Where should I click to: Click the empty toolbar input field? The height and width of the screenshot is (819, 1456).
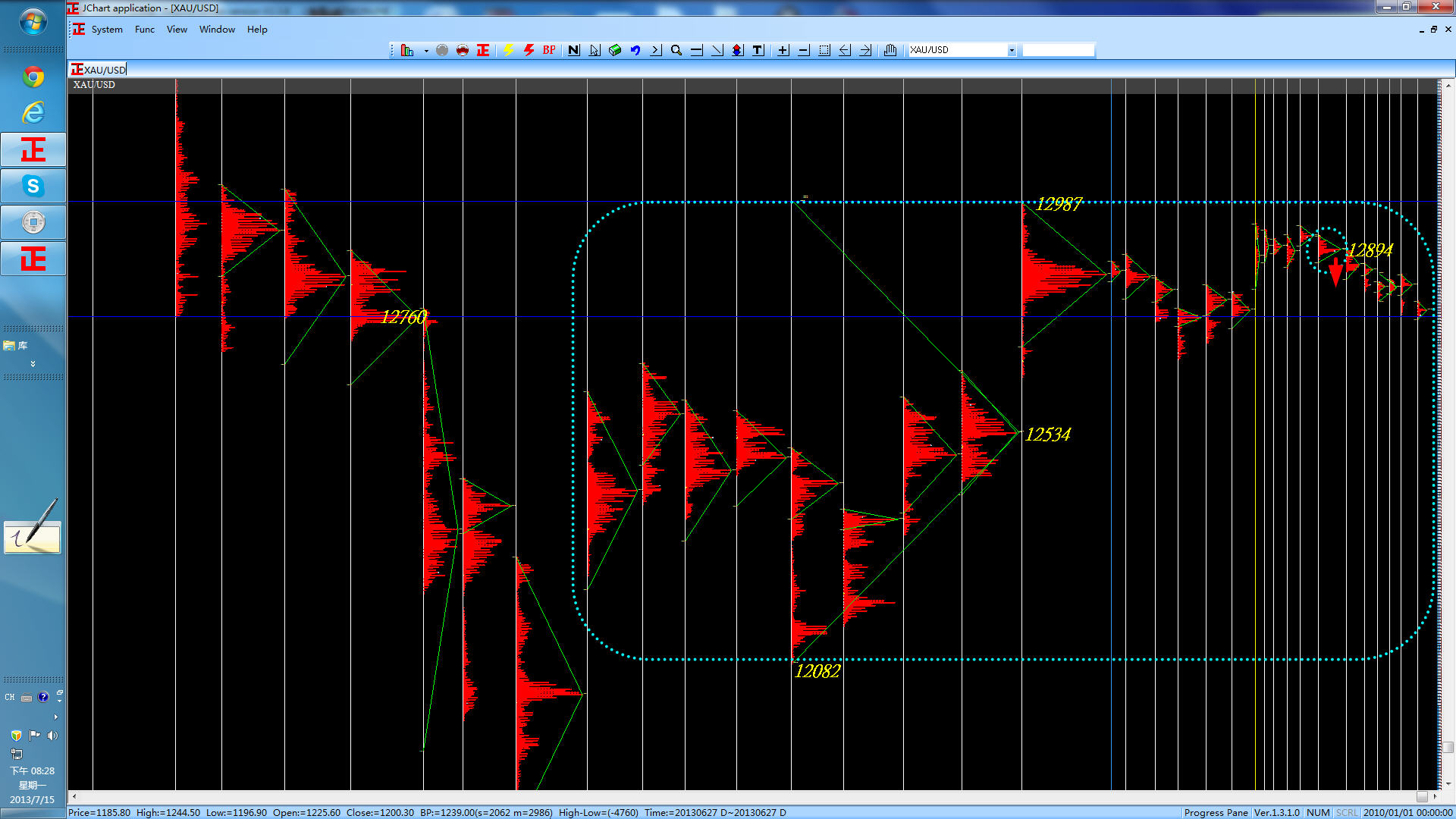[x=1059, y=50]
